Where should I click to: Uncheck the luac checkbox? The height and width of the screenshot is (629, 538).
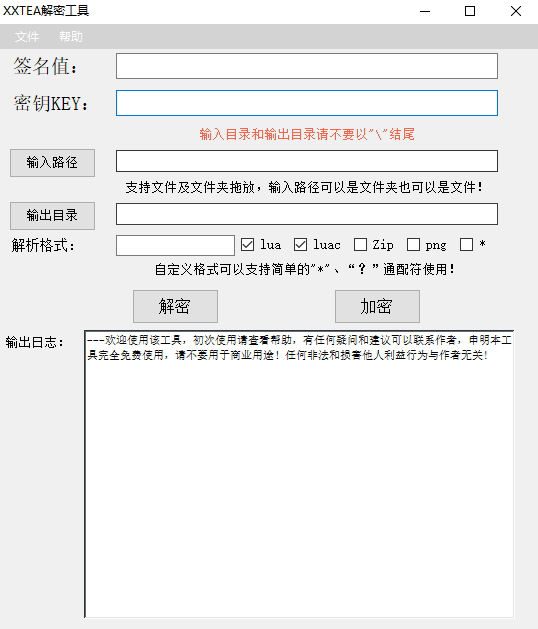pos(300,245)
